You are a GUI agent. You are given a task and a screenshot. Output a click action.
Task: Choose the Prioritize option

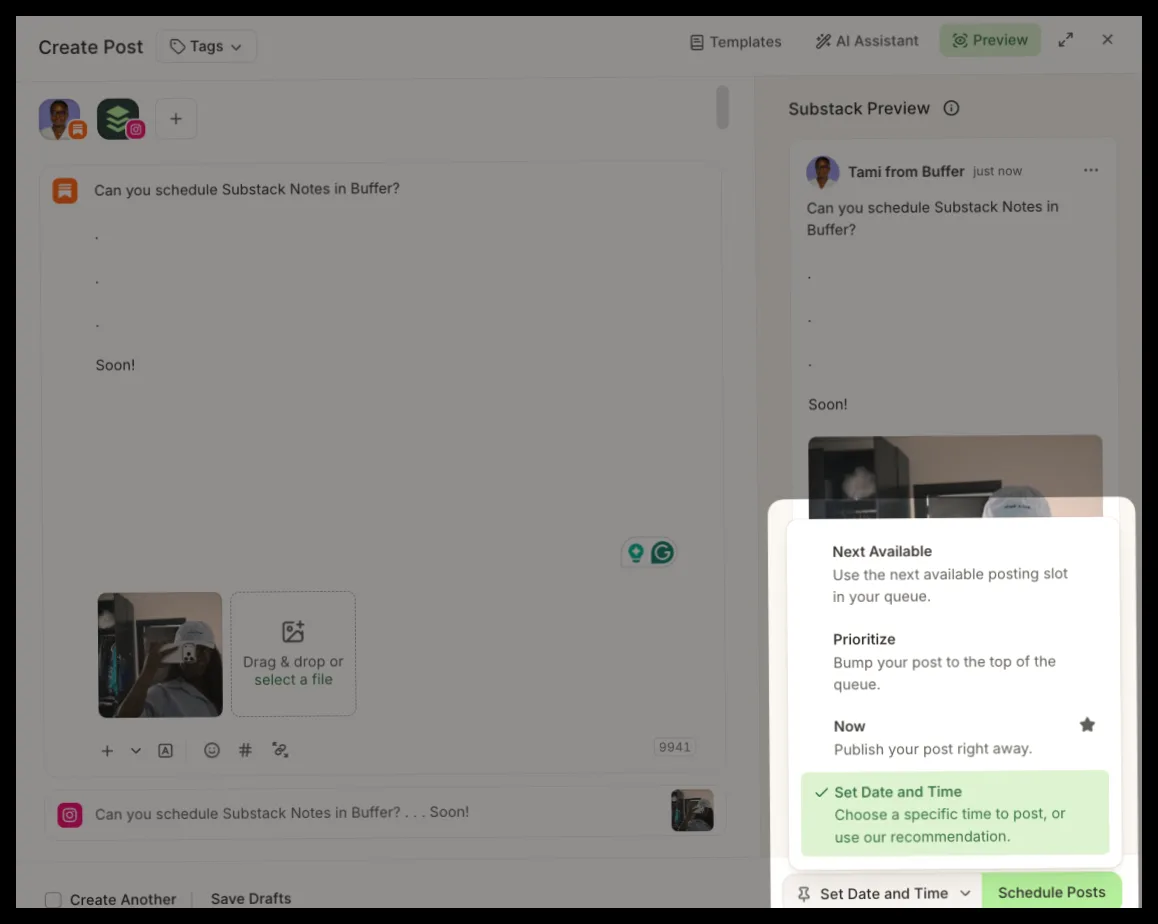pyautogui.click(x=954, y=661)
